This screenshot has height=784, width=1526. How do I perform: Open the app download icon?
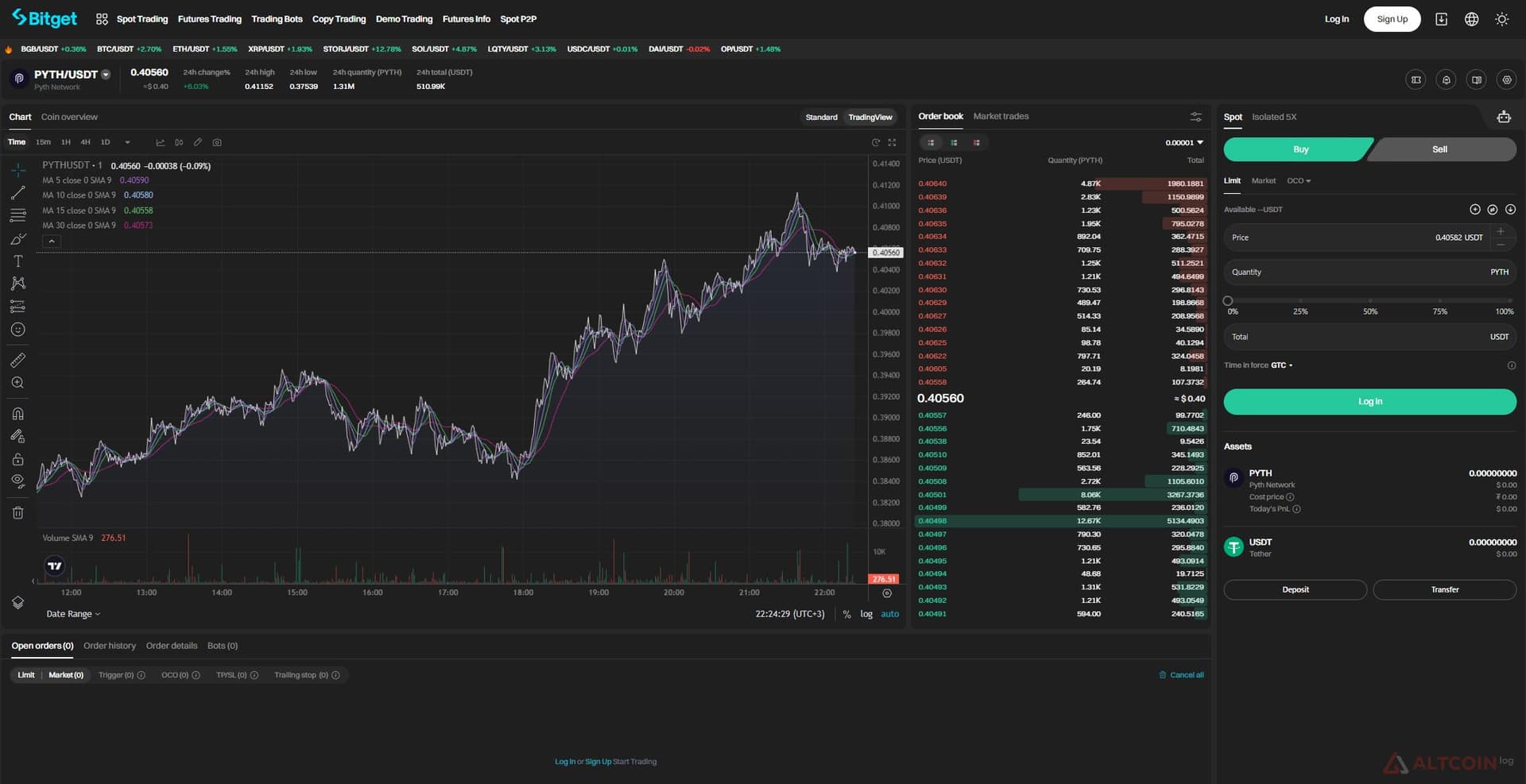coord(1442,19)
